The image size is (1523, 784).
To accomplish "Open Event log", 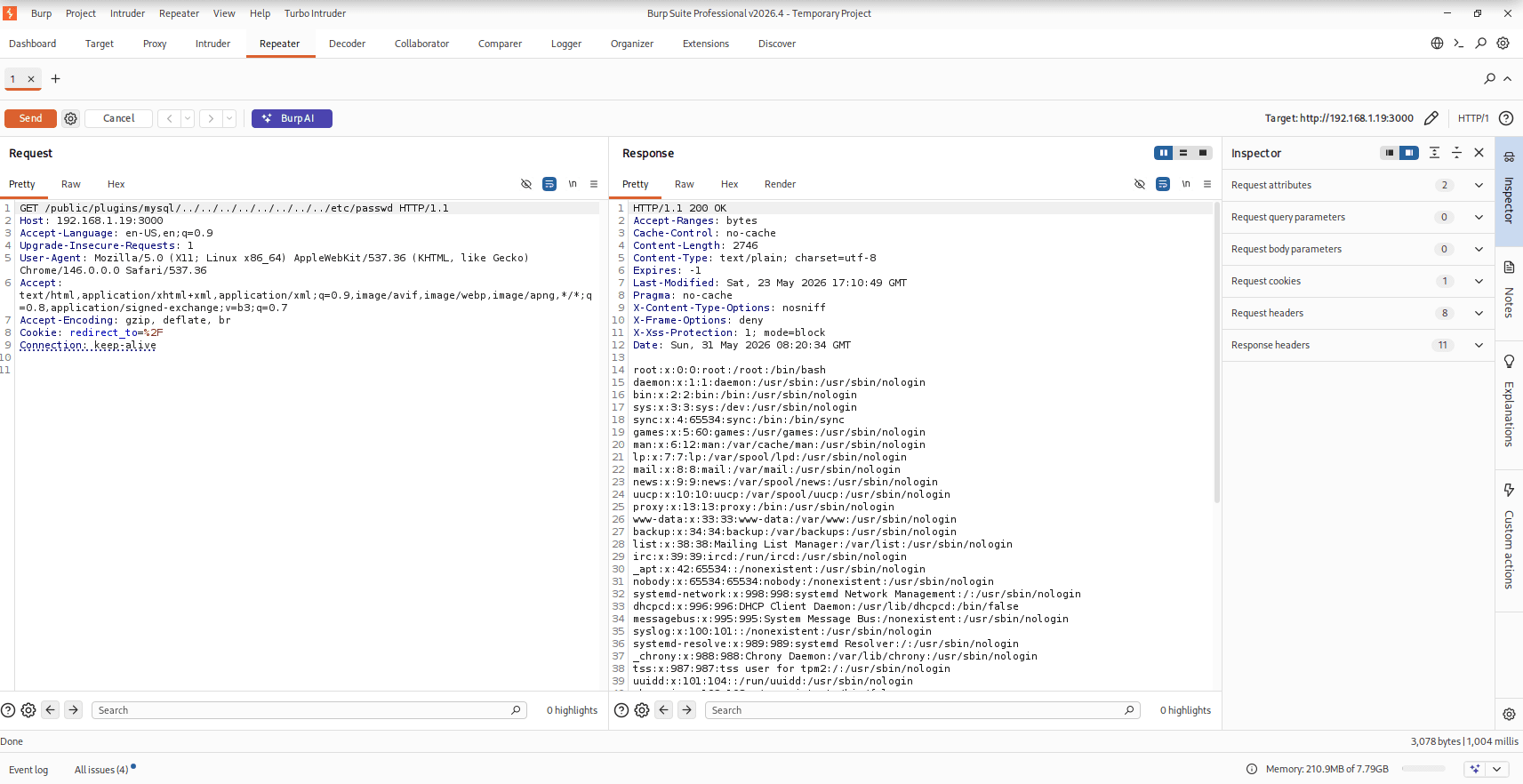I will (28, 770).
